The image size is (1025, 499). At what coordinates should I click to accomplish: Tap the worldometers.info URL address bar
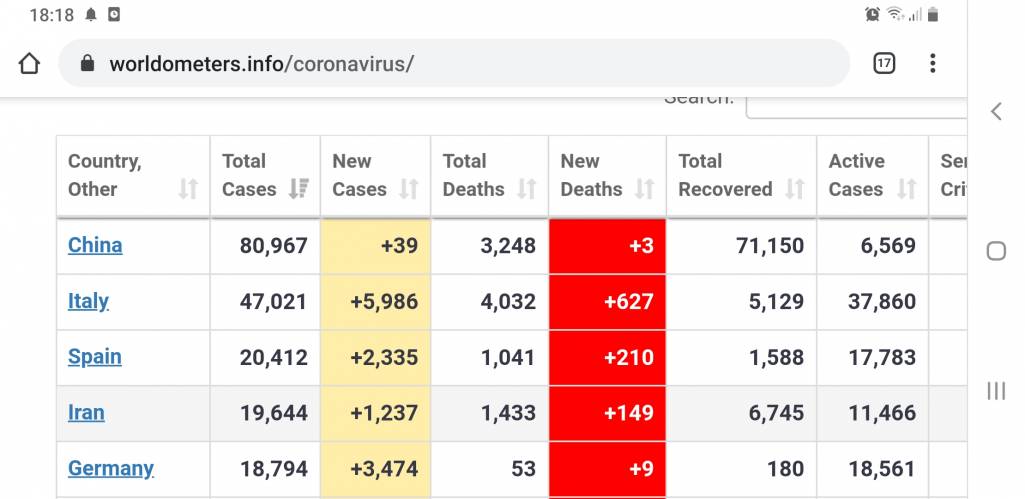tap(450, 64)
